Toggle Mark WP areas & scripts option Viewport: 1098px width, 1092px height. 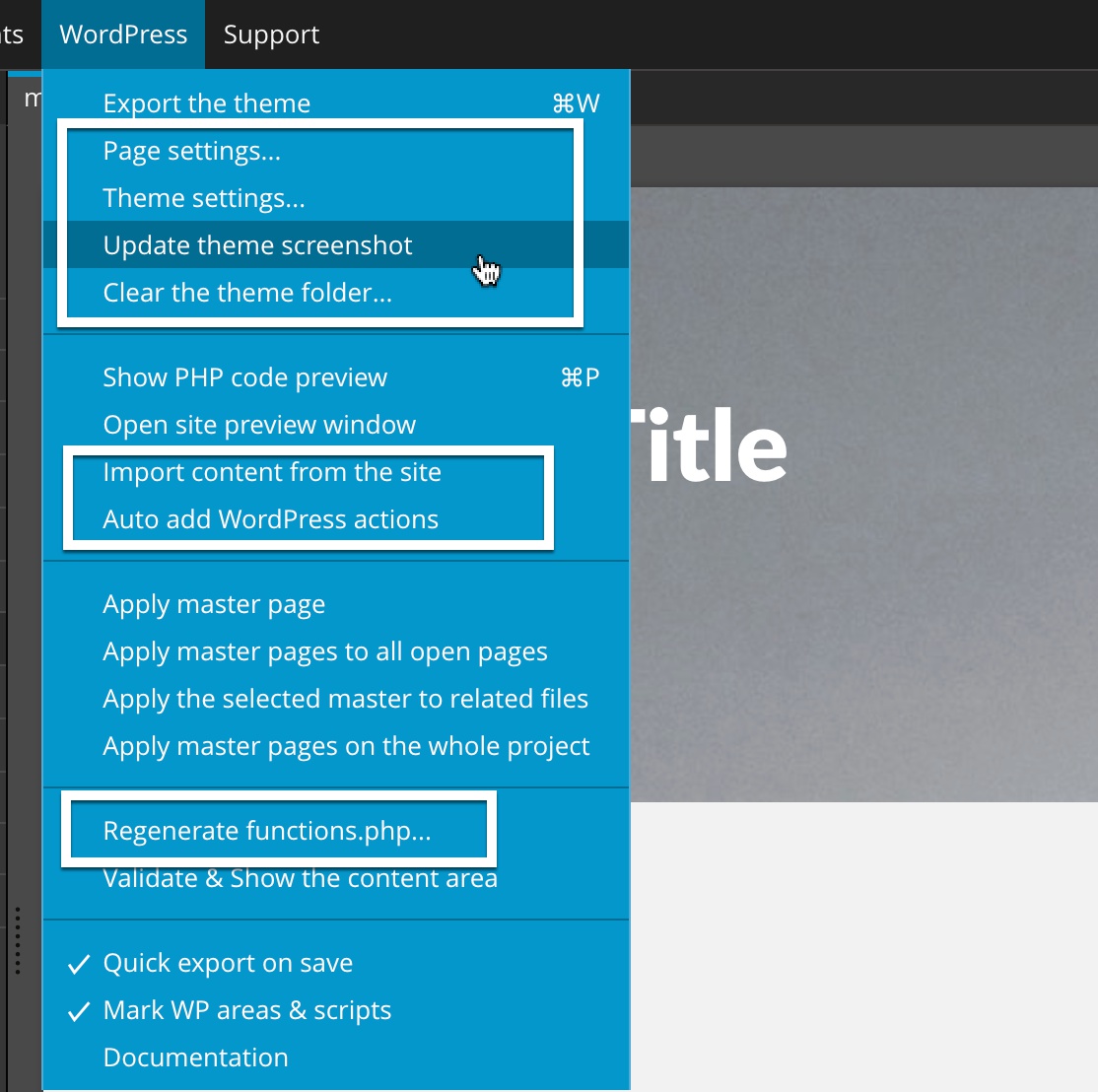pos(336,1010)
